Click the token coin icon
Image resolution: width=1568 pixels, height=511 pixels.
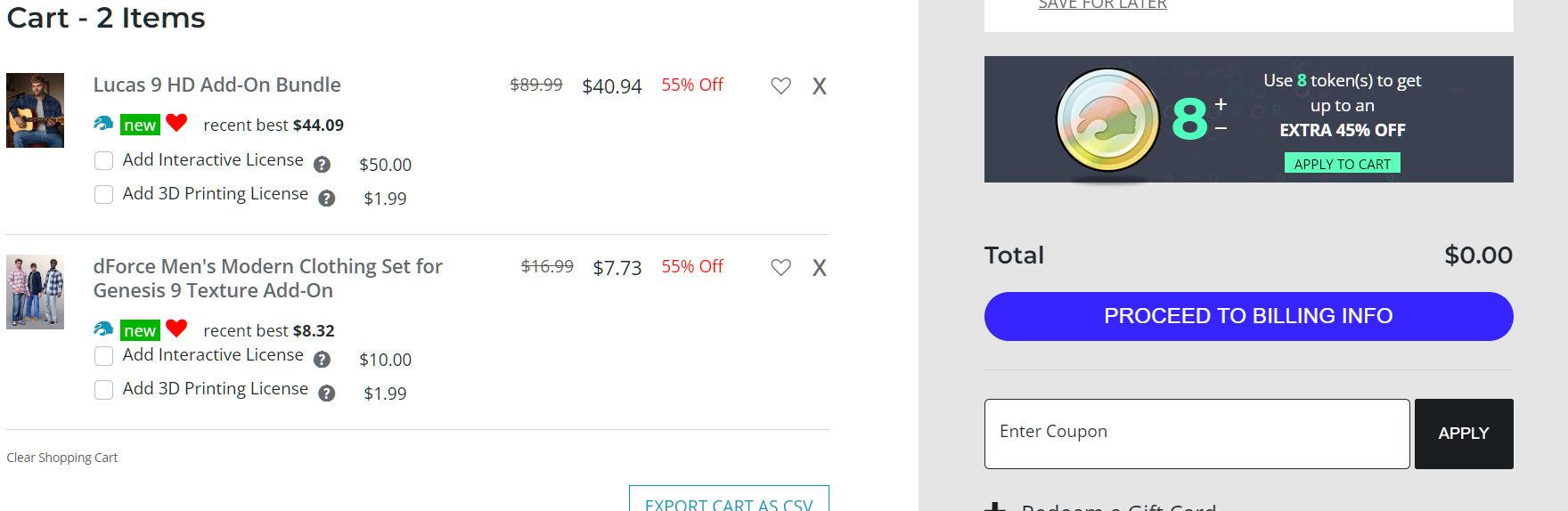(1107, 120)
